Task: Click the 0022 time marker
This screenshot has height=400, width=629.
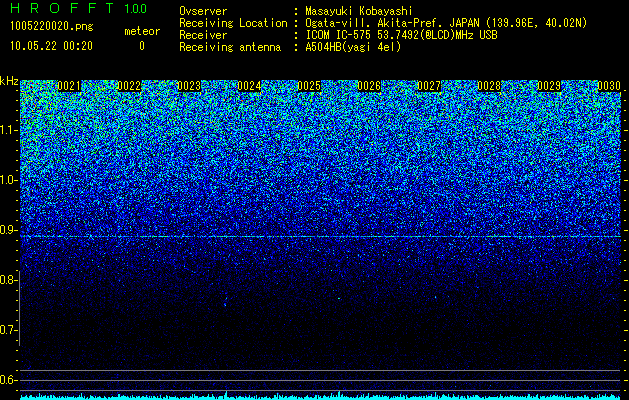Action: click(129, 86)
